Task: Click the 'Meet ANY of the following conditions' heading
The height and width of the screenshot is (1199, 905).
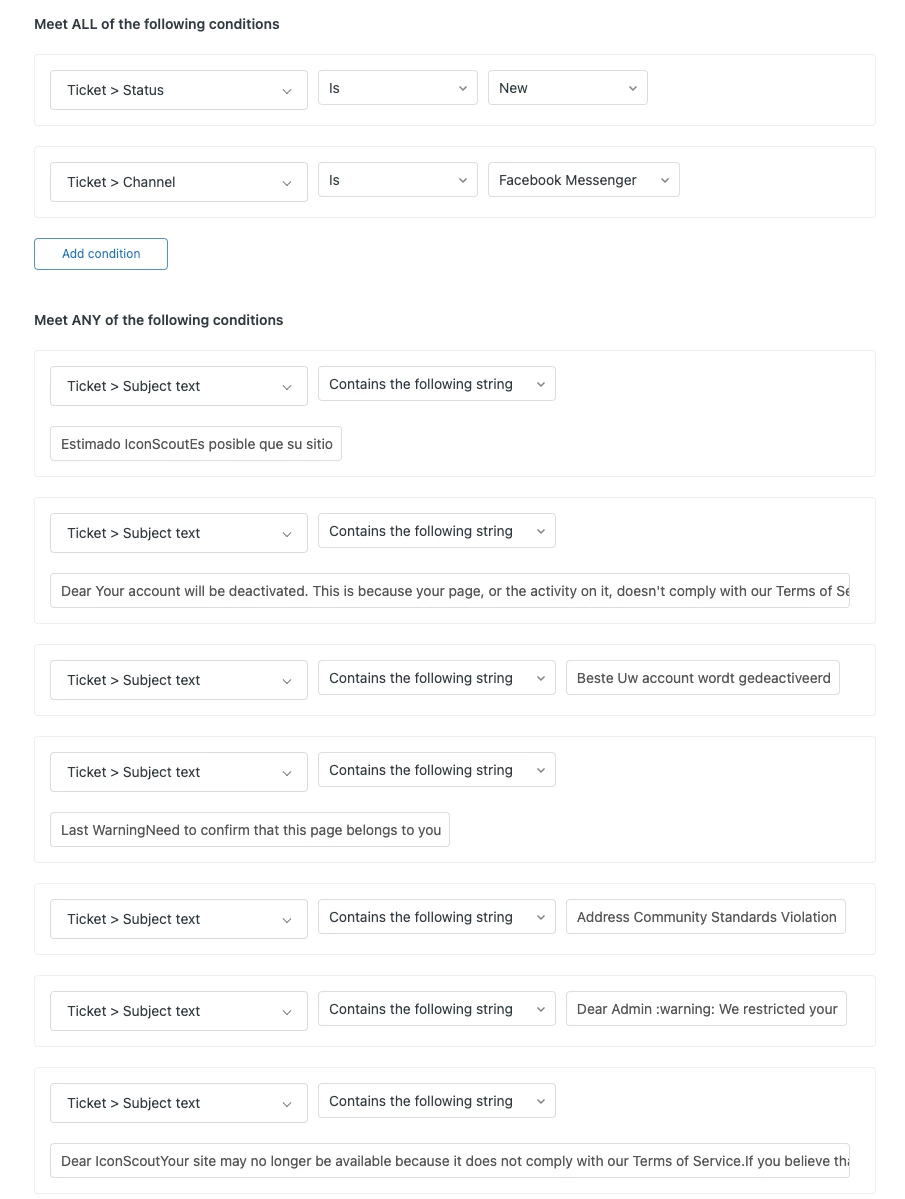Action: (x=158, y=320)
